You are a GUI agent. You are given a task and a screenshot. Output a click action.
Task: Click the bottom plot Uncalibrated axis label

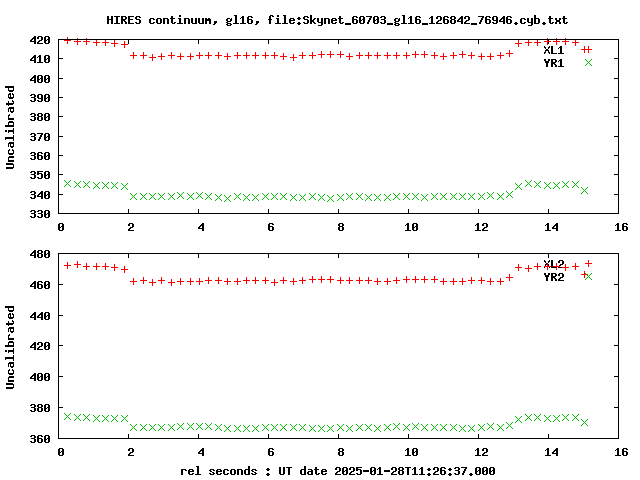(x=10, y=347)
